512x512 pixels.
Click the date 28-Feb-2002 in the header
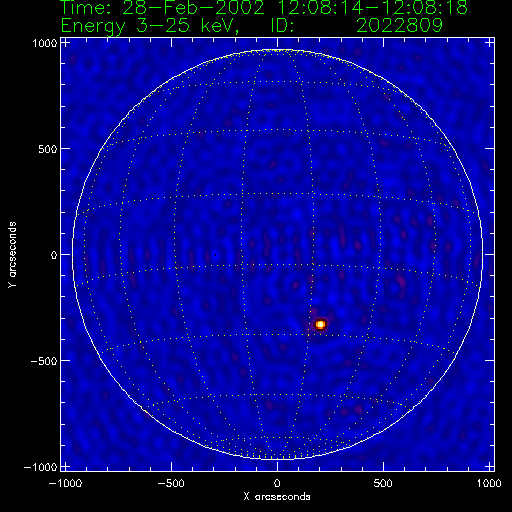pyautogui.click(x=193, y=8)
